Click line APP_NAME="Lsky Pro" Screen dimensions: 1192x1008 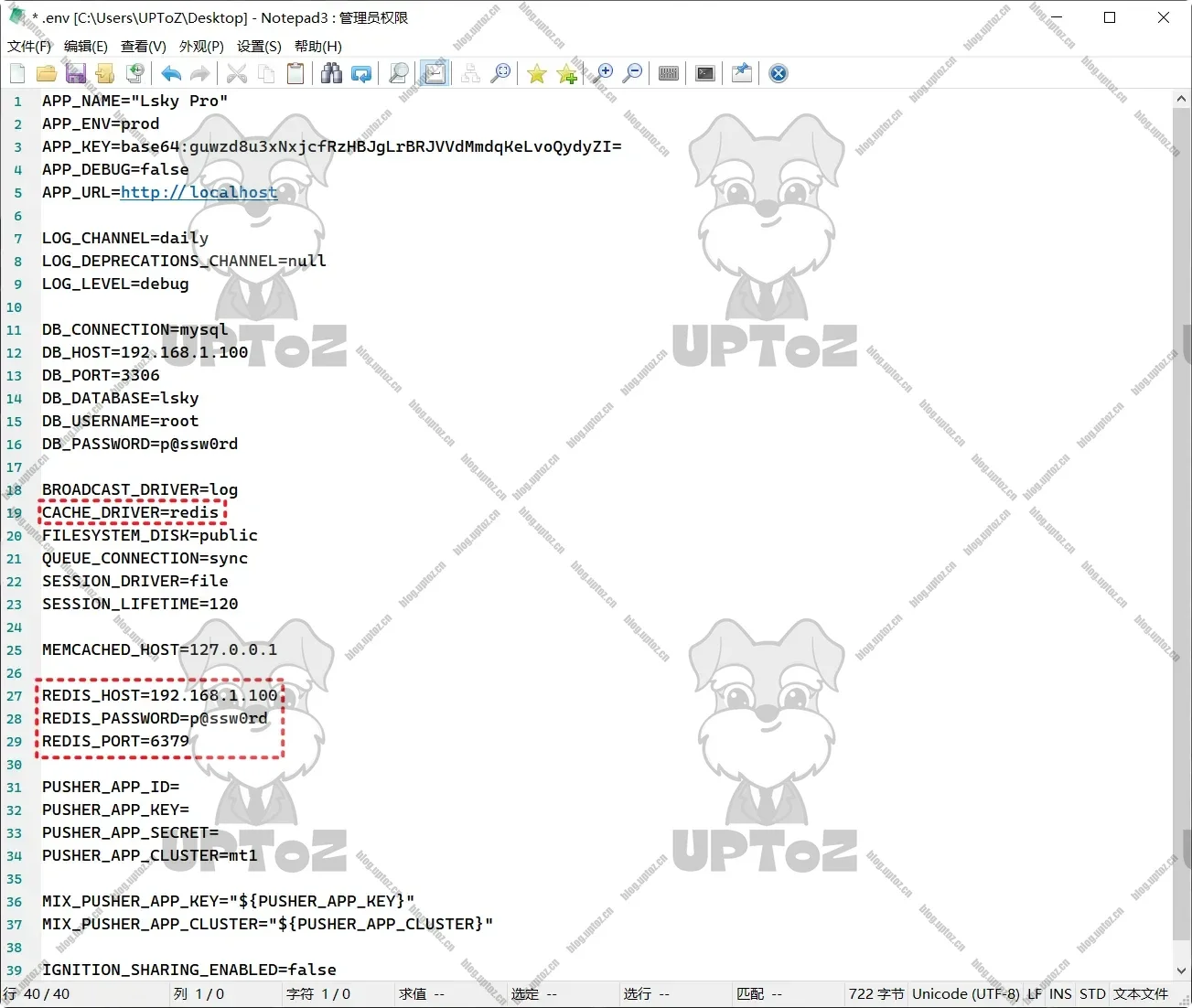[x=135, y=102]
